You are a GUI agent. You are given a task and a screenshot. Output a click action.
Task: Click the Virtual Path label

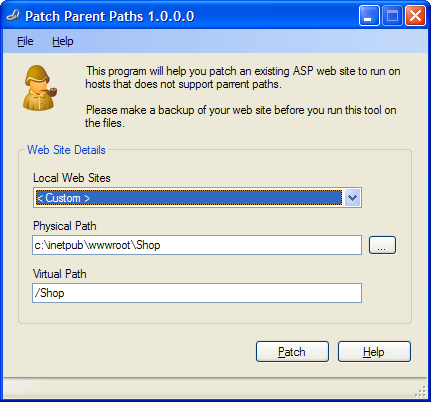click(x=60, y=274)
